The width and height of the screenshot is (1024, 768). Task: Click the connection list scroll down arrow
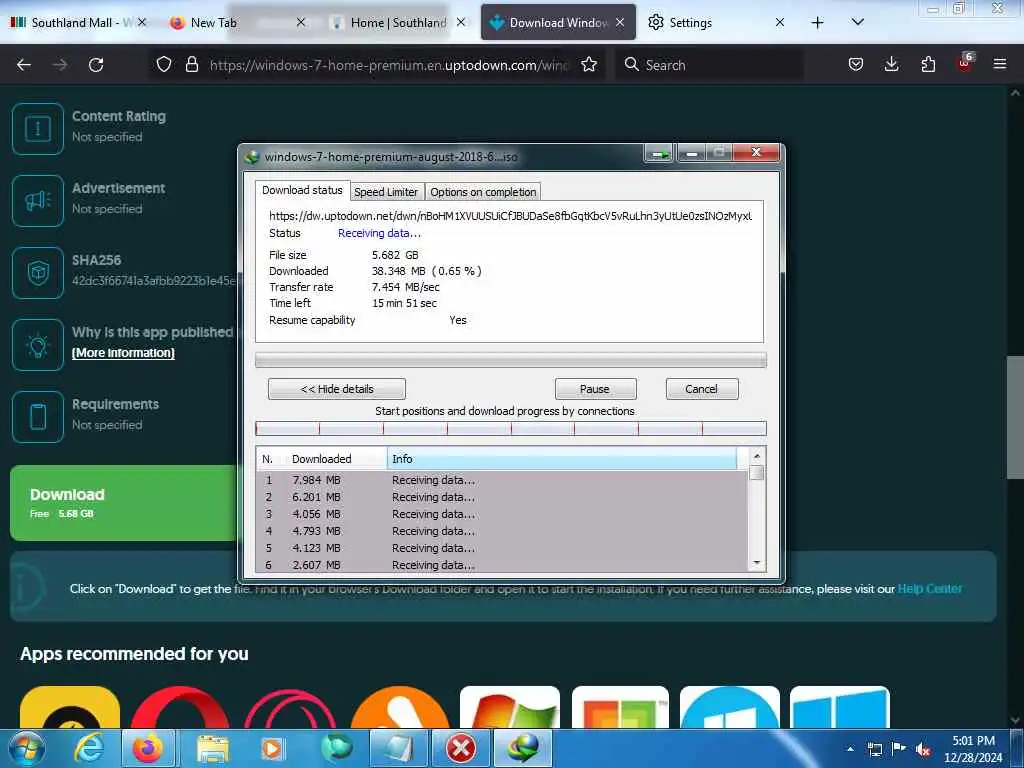click(757, 563)
